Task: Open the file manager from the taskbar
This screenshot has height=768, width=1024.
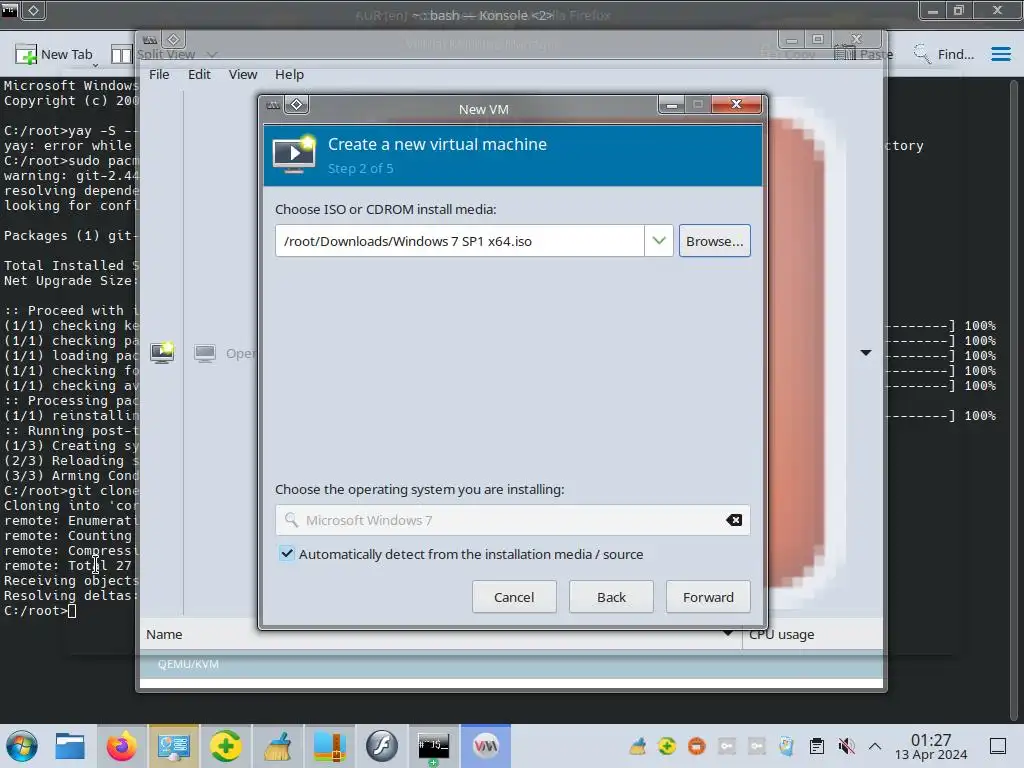Action: [70, 746]
